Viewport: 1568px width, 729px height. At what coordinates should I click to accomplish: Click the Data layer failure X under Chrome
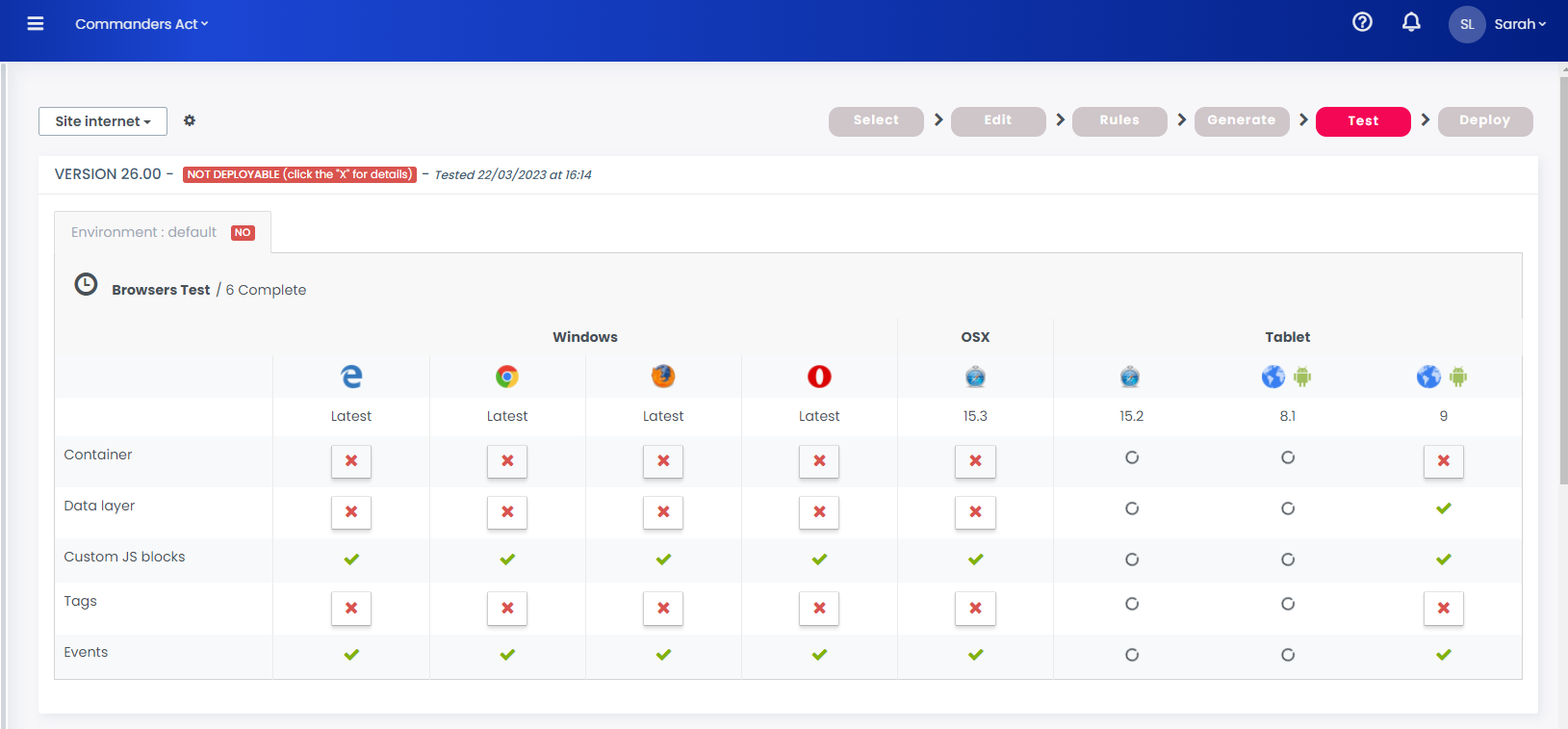pos(507,512)
